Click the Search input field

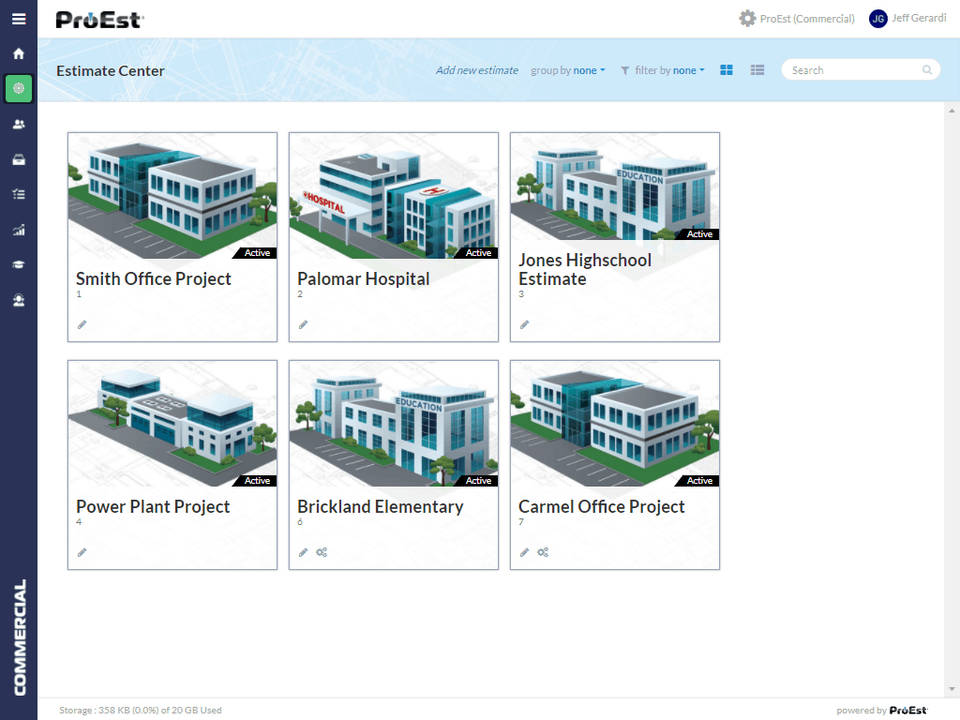click(x=853, y=70)
